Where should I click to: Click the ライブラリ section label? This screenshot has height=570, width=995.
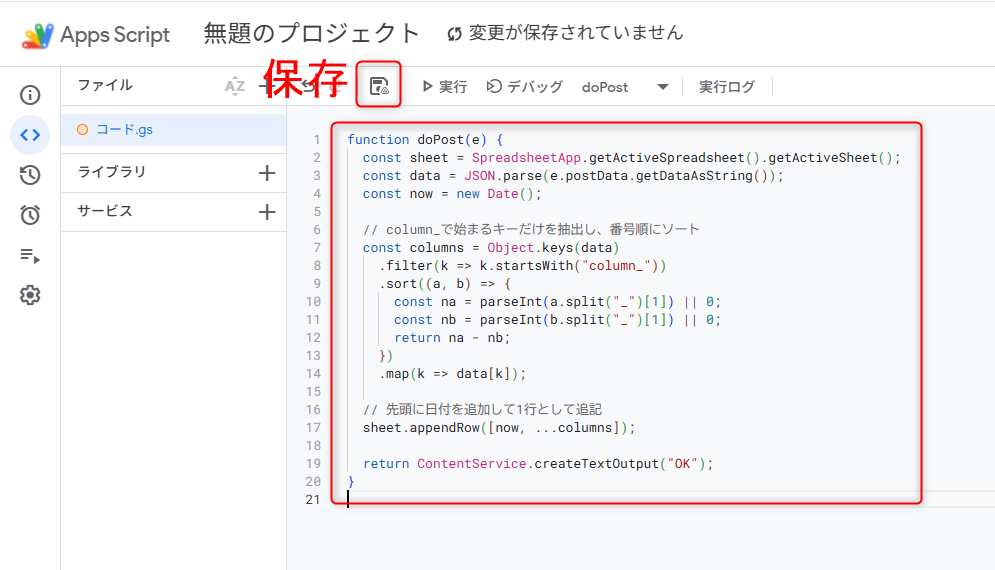(112, 172)
